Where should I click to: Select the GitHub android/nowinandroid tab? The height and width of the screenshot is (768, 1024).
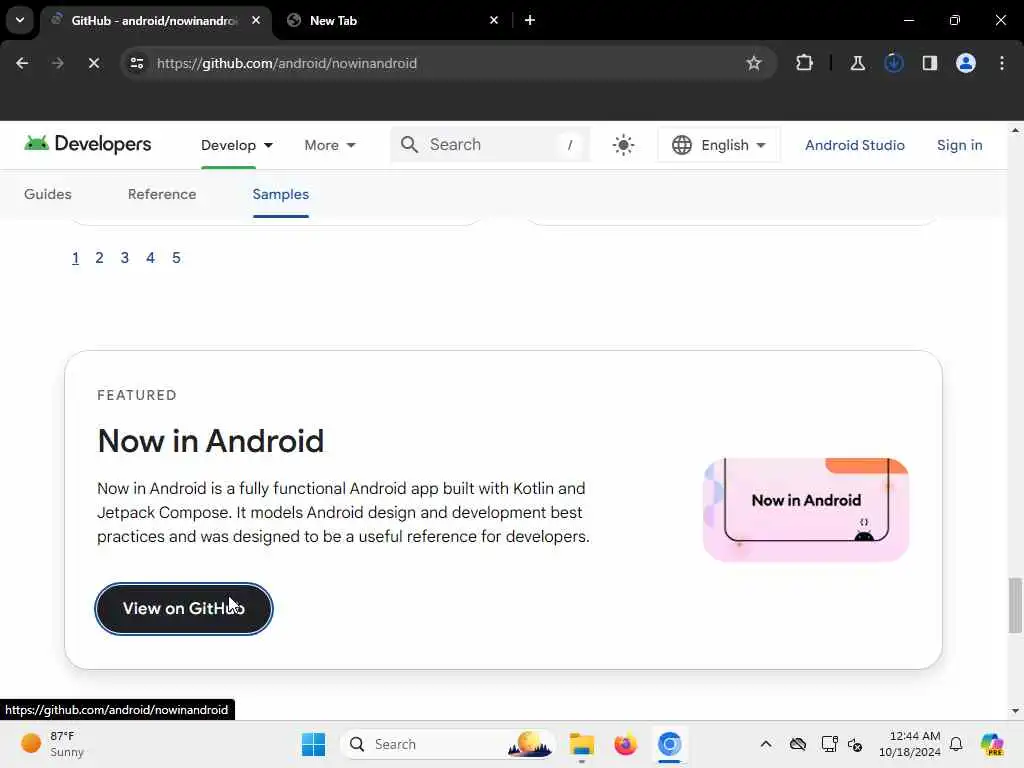click(x=155, y=20)
